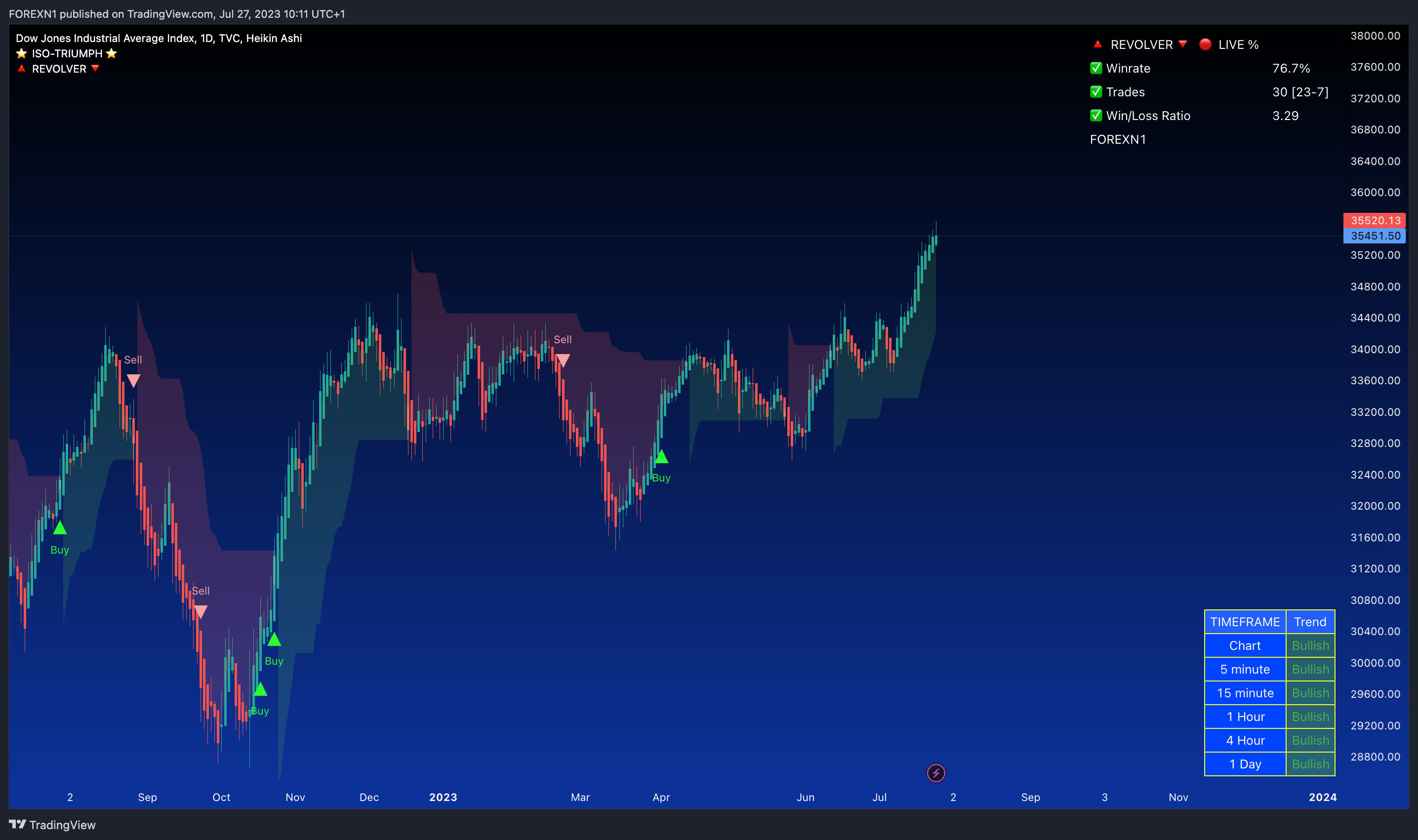Click the Jul label on the time axis
Viewport: 1418px width, 840px height.
tap(879, 798)
